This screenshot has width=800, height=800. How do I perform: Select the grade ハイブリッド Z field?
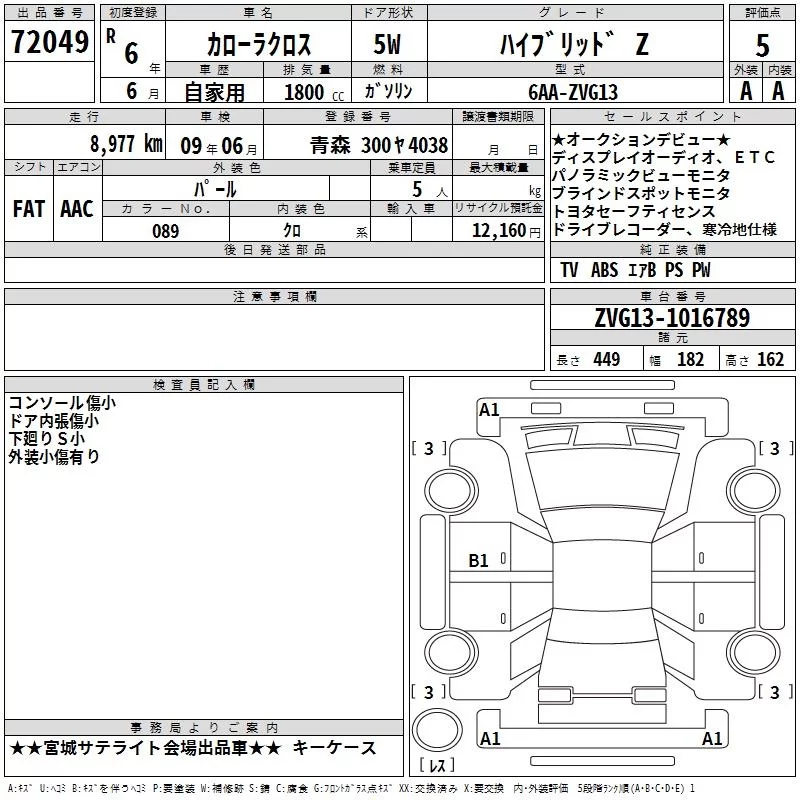point(573,44)
